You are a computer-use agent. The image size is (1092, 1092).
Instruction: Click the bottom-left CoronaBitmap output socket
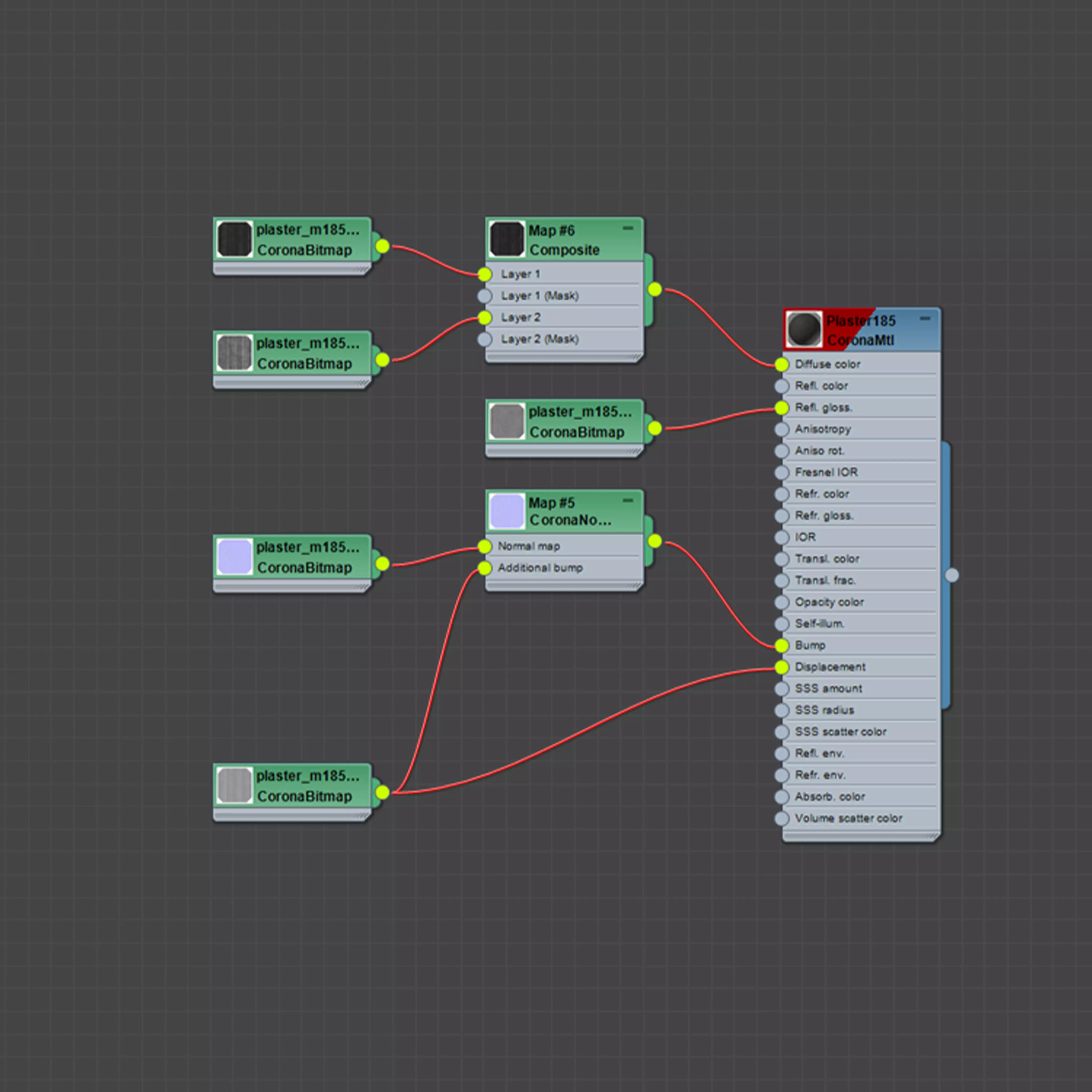coord(383,792)
